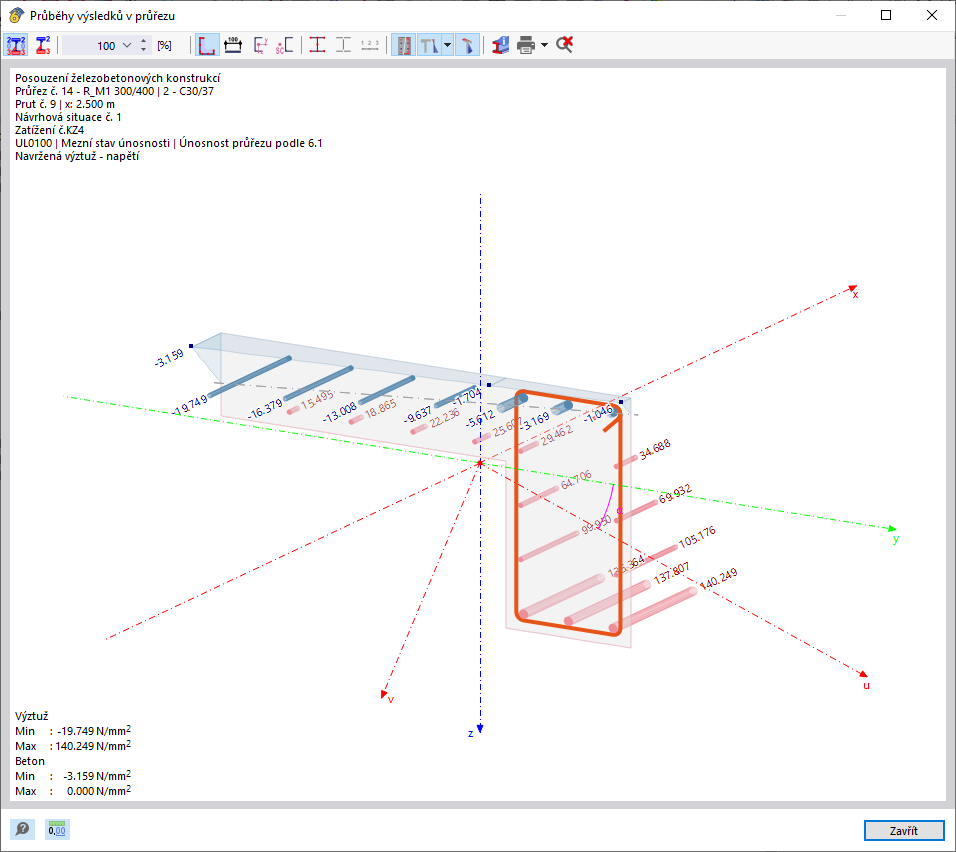Click the 140.249 stress value label
The image size is (956, 852).
(x=718, y=579)
